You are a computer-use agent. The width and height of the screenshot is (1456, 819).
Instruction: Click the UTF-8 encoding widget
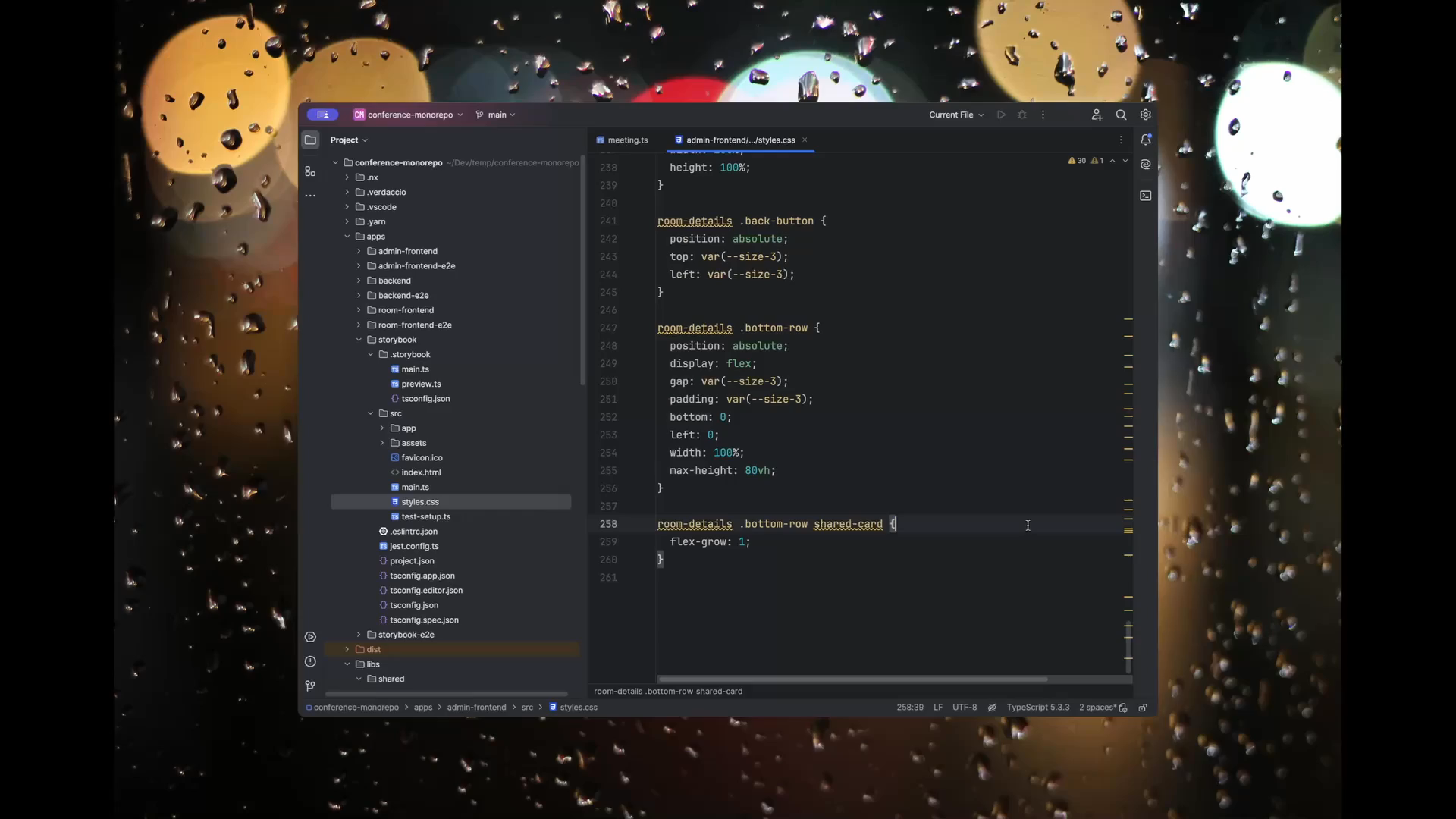pyautogui.click(x=965, y=708)
